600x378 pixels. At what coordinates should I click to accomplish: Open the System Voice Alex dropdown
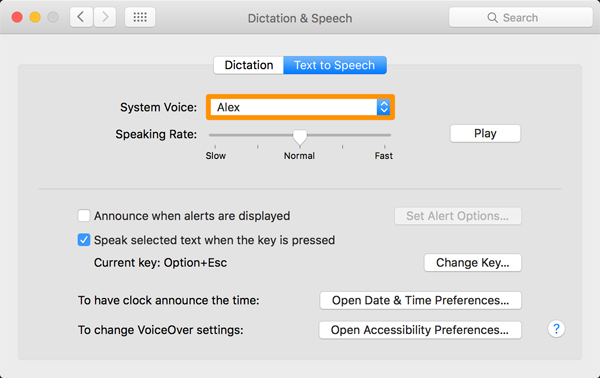(x=300, y=107)
